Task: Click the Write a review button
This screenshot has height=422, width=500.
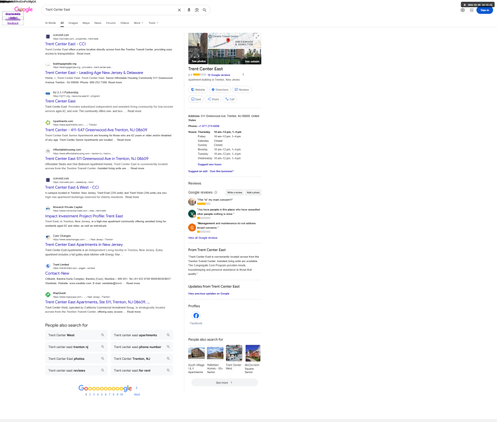Action: pyautogui.click(x=235, y=192)
